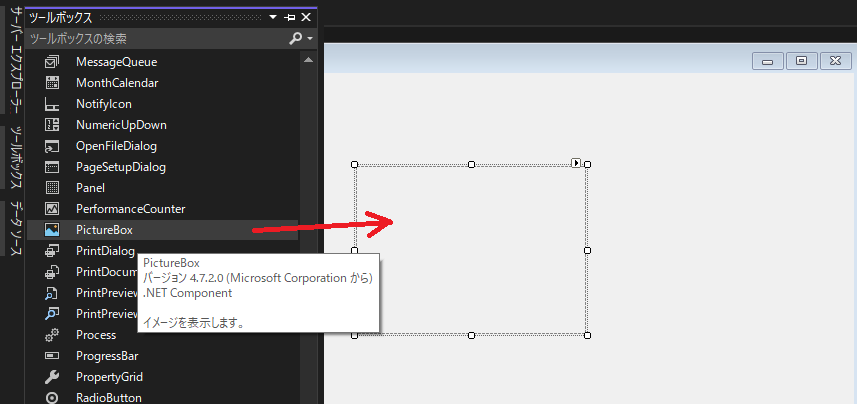857x404 pixels.
Task: Pick the OpenFileDialog component icon
Action: click(x=52, y=146)
